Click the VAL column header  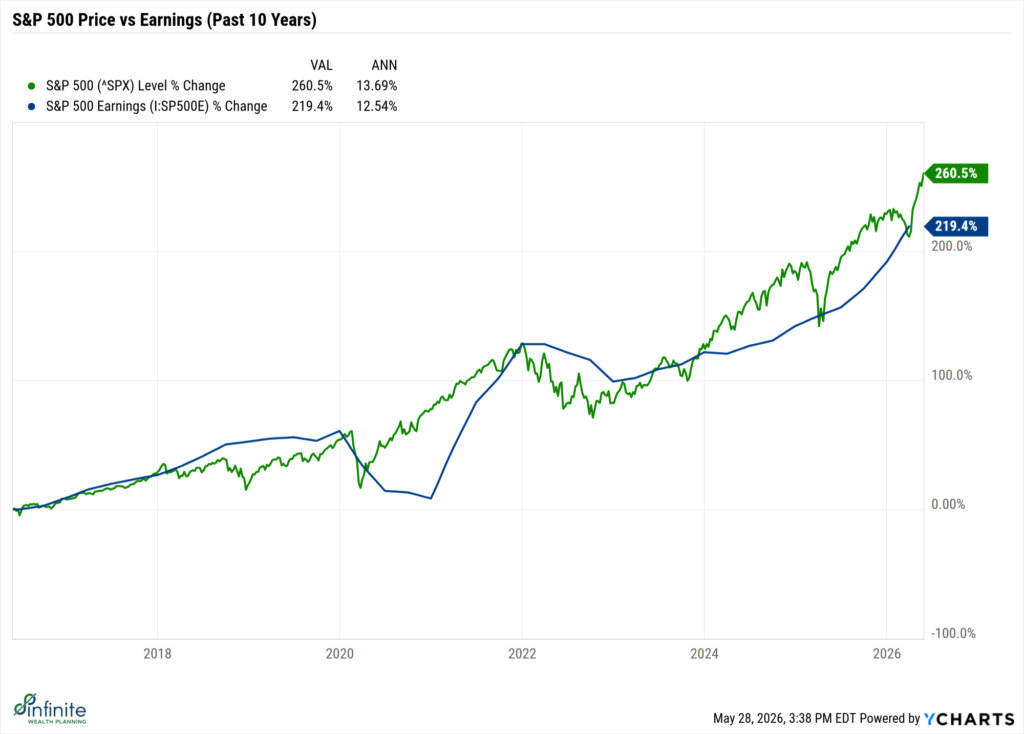click(321, 65)
